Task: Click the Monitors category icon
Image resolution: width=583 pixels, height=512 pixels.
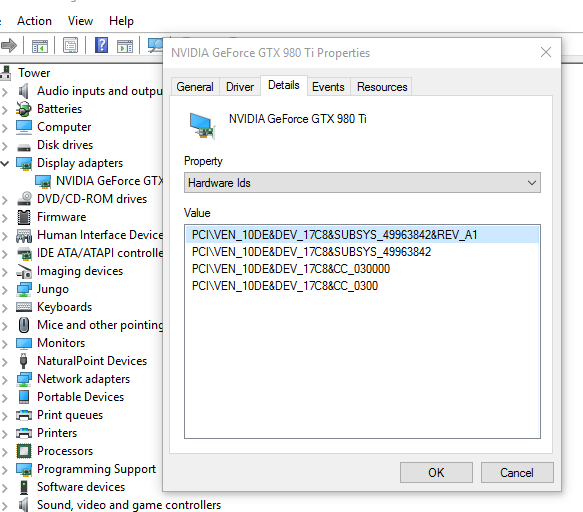Action: point(24,343)
